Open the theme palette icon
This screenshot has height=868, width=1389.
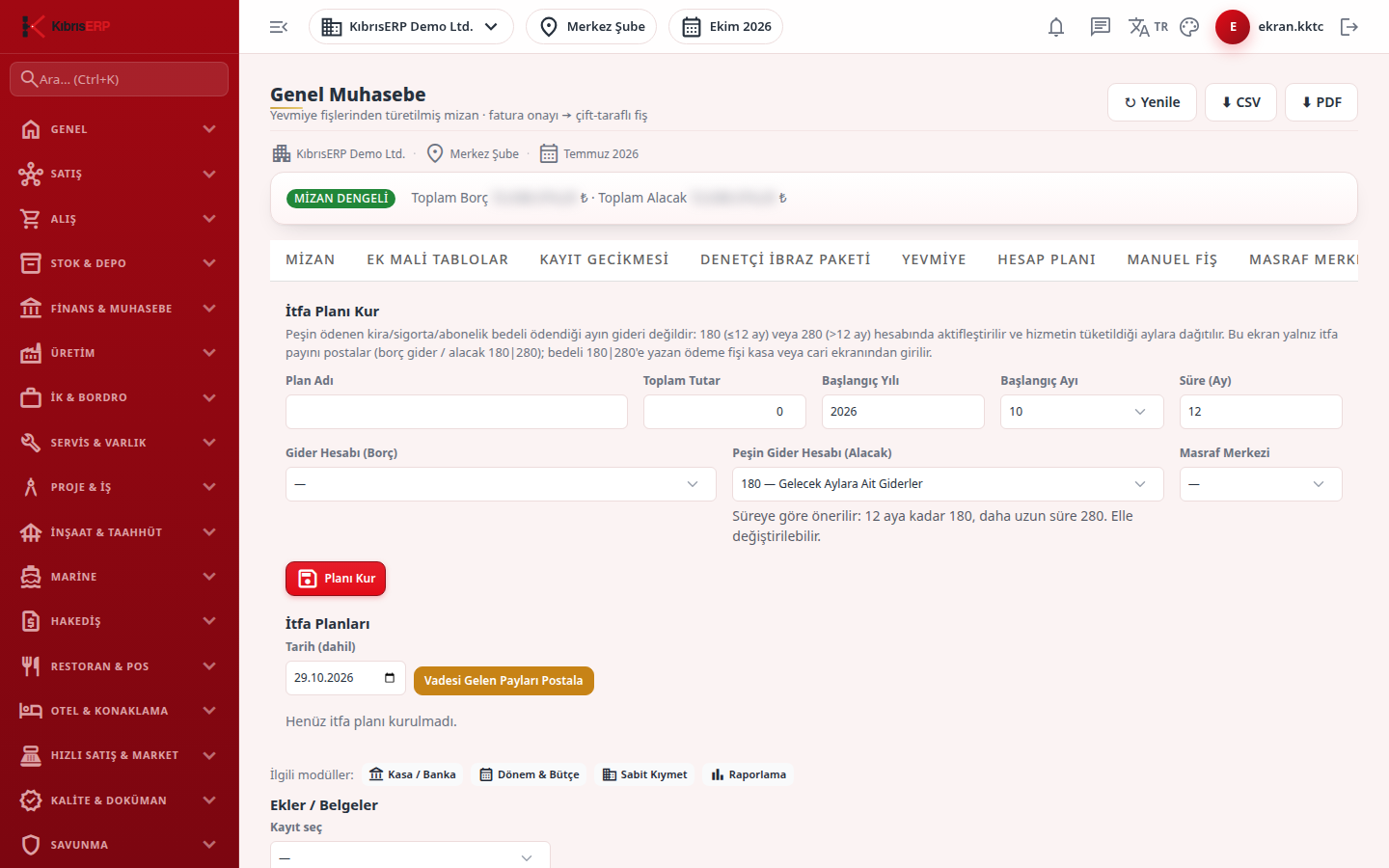(x=1189, y=27)
